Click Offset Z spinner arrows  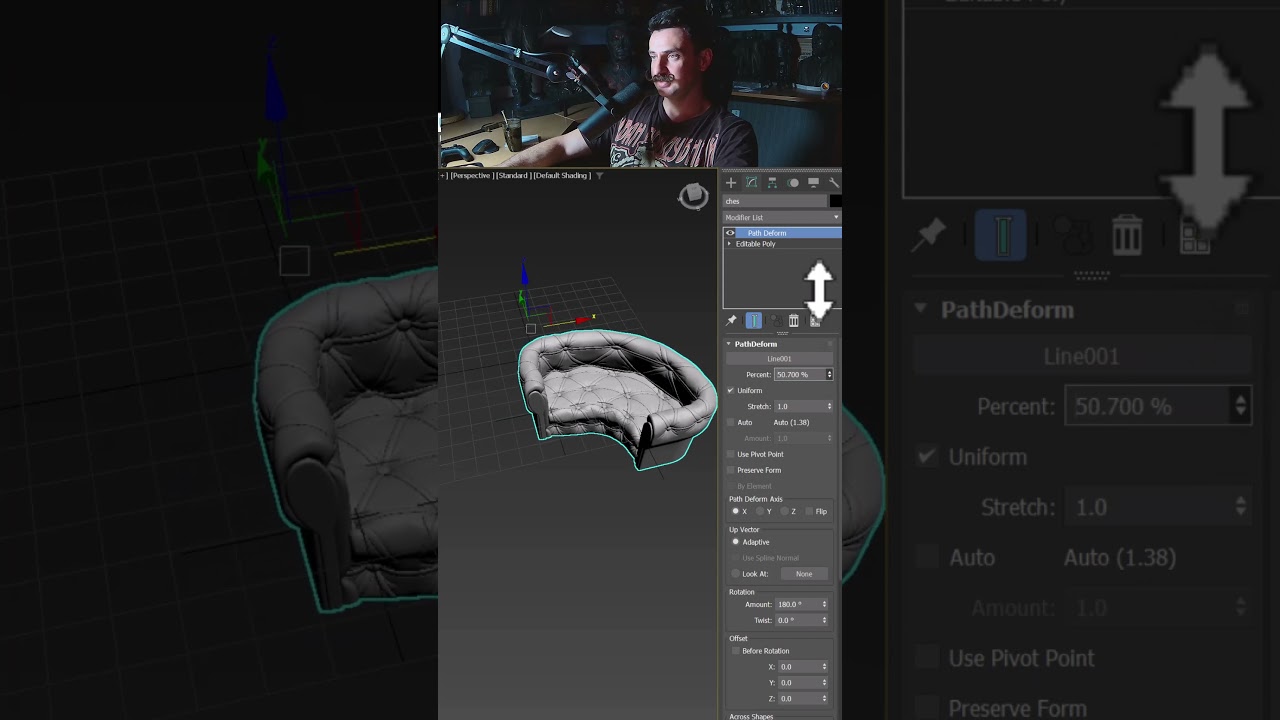824,698
